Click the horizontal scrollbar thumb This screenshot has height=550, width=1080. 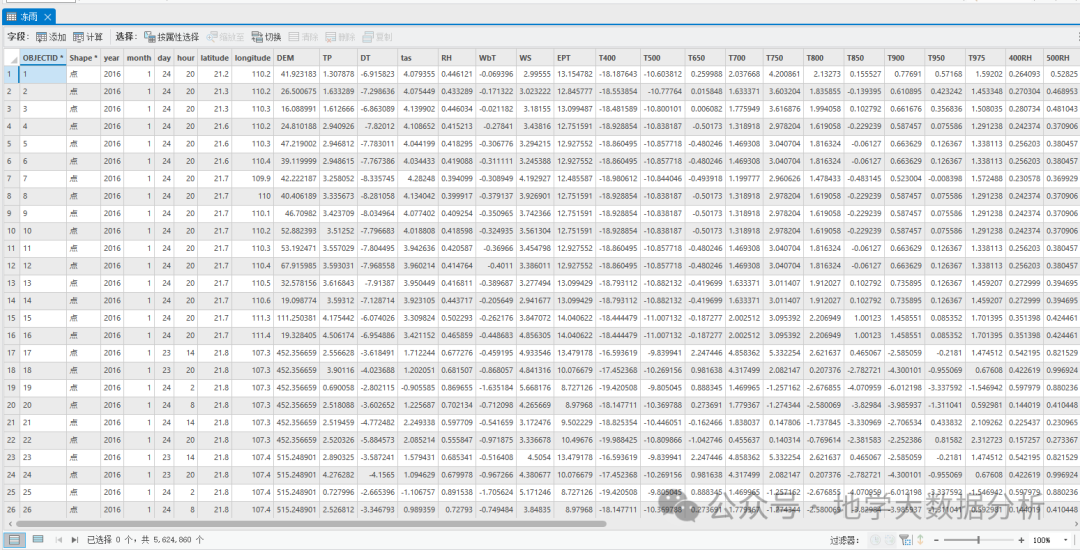(312, 524)
